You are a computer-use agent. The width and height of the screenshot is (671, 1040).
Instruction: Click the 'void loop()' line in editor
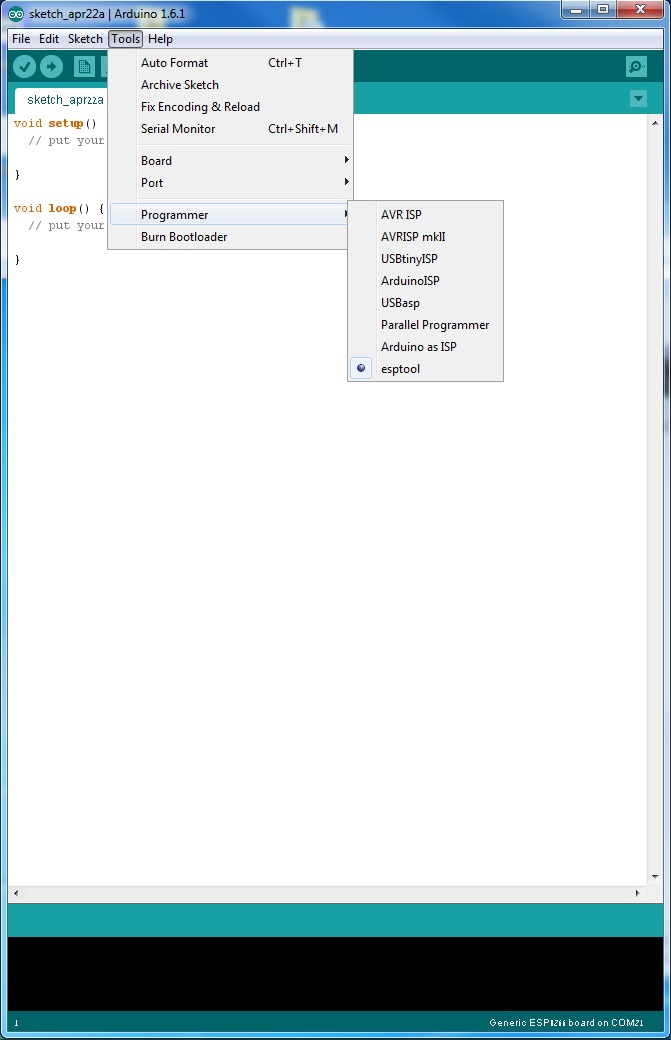(x=58, y=208)
